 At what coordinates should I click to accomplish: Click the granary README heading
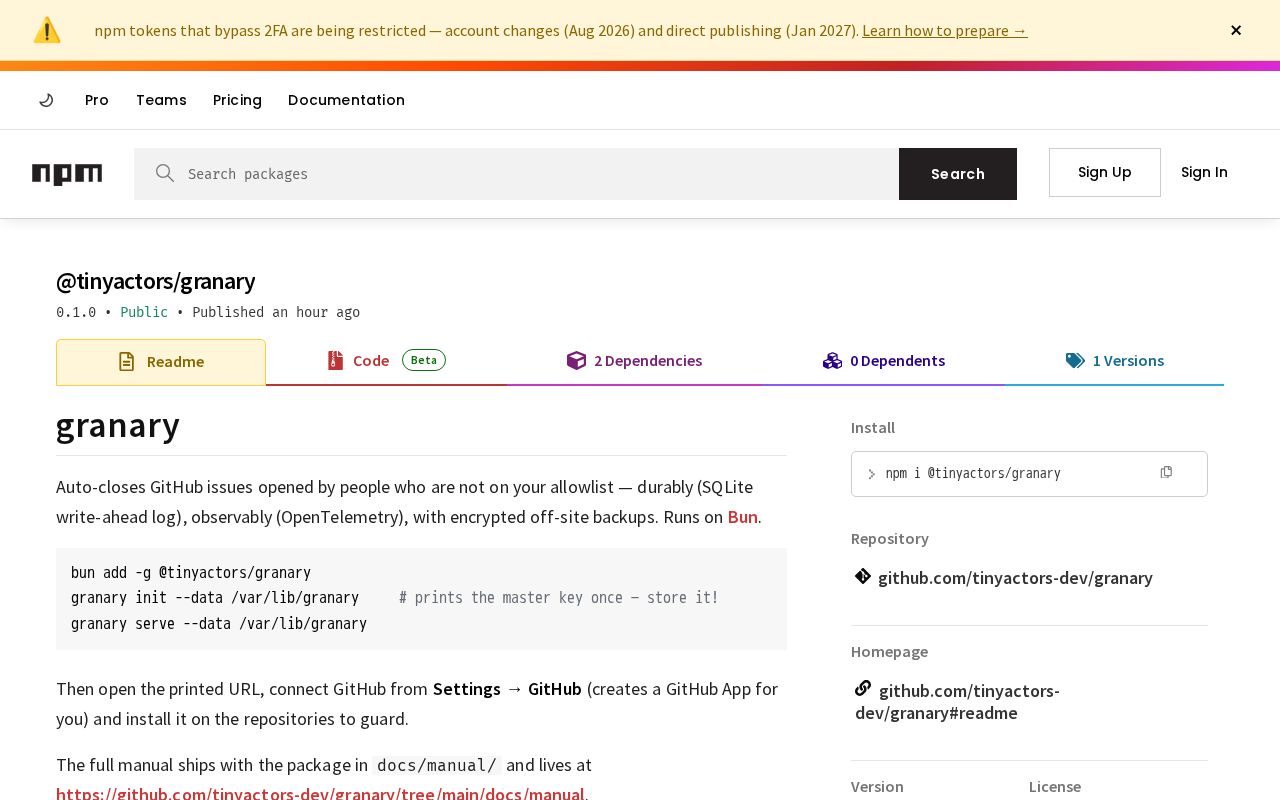tap(118, 426)
